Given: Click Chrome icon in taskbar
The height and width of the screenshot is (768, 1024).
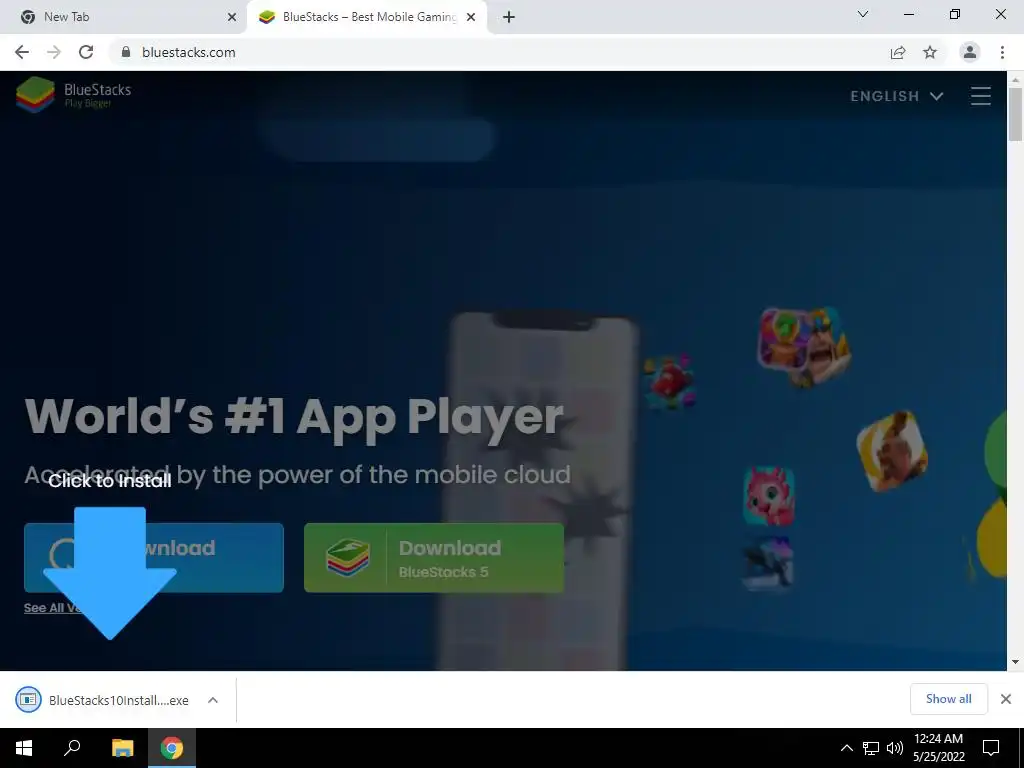Looking at the screenshot, I should [x=172, y=748].
